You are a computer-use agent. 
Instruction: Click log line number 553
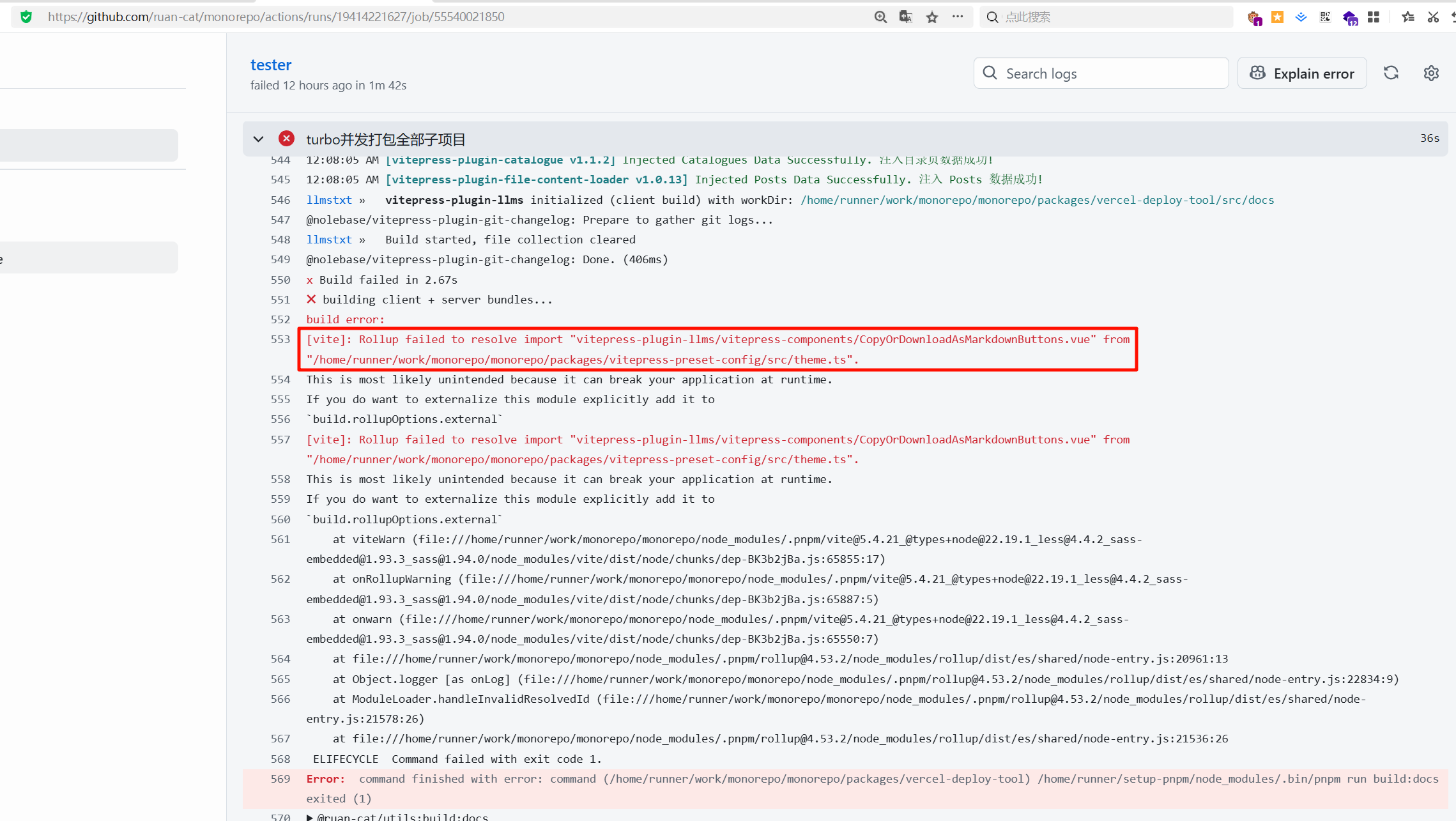click(280, 339)
